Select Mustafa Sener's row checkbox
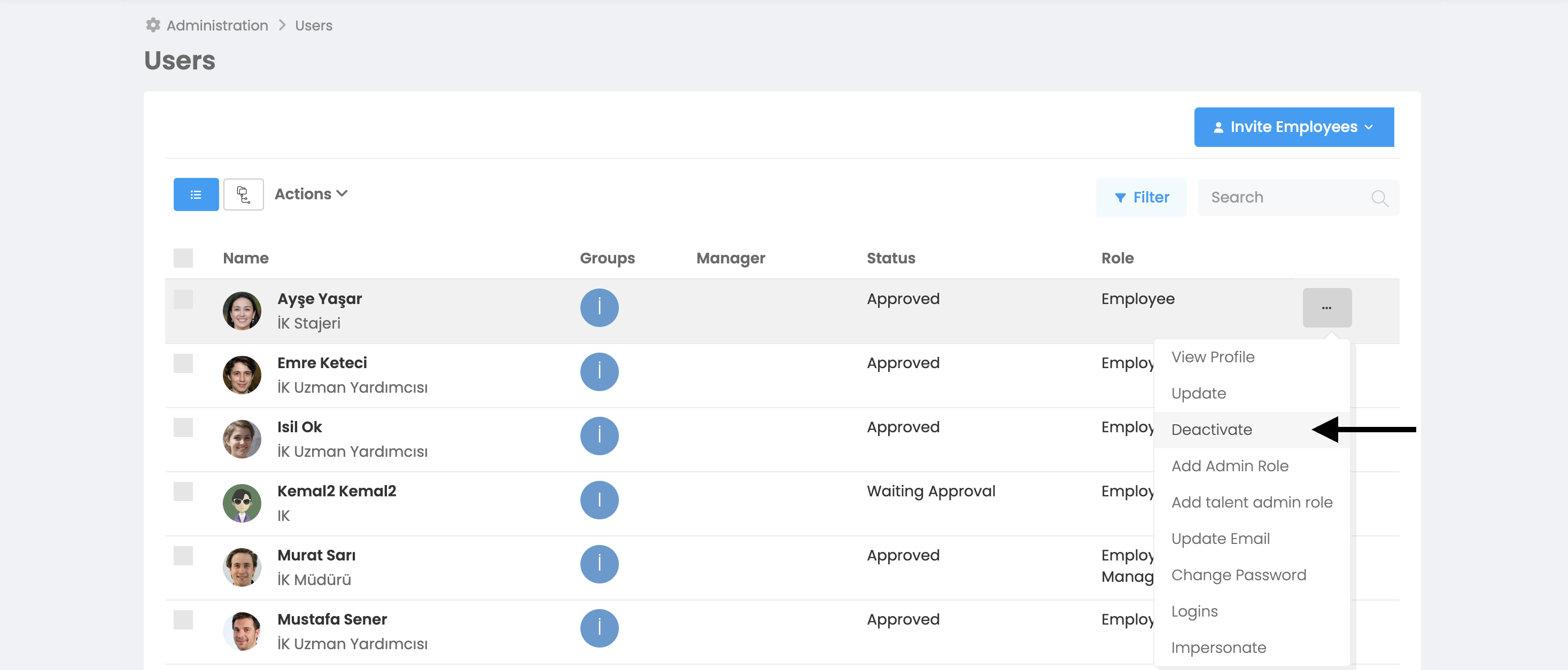This screenshot has height=670, width=1568. point(183,619)
